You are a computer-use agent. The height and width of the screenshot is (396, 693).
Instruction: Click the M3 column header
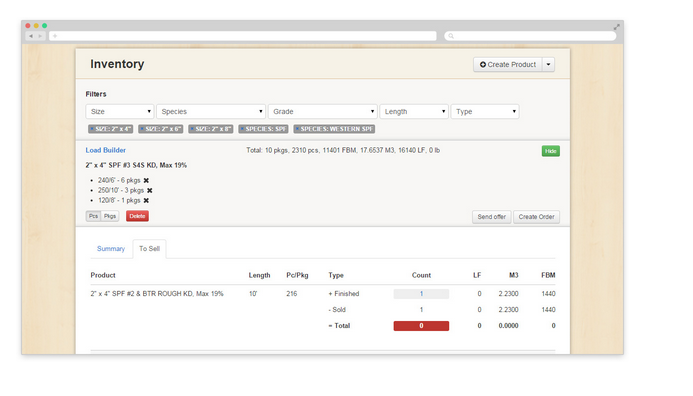click(x=514, y=275)
